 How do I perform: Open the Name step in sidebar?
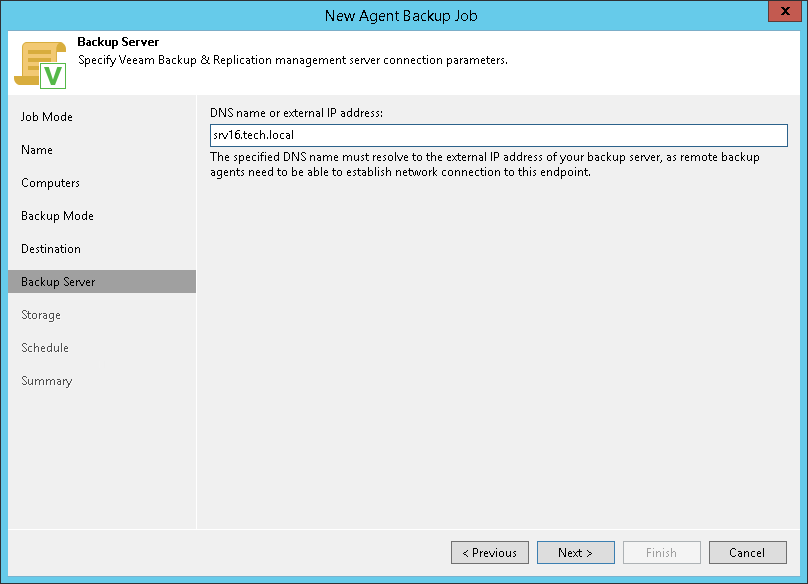(x=37, y=150)
